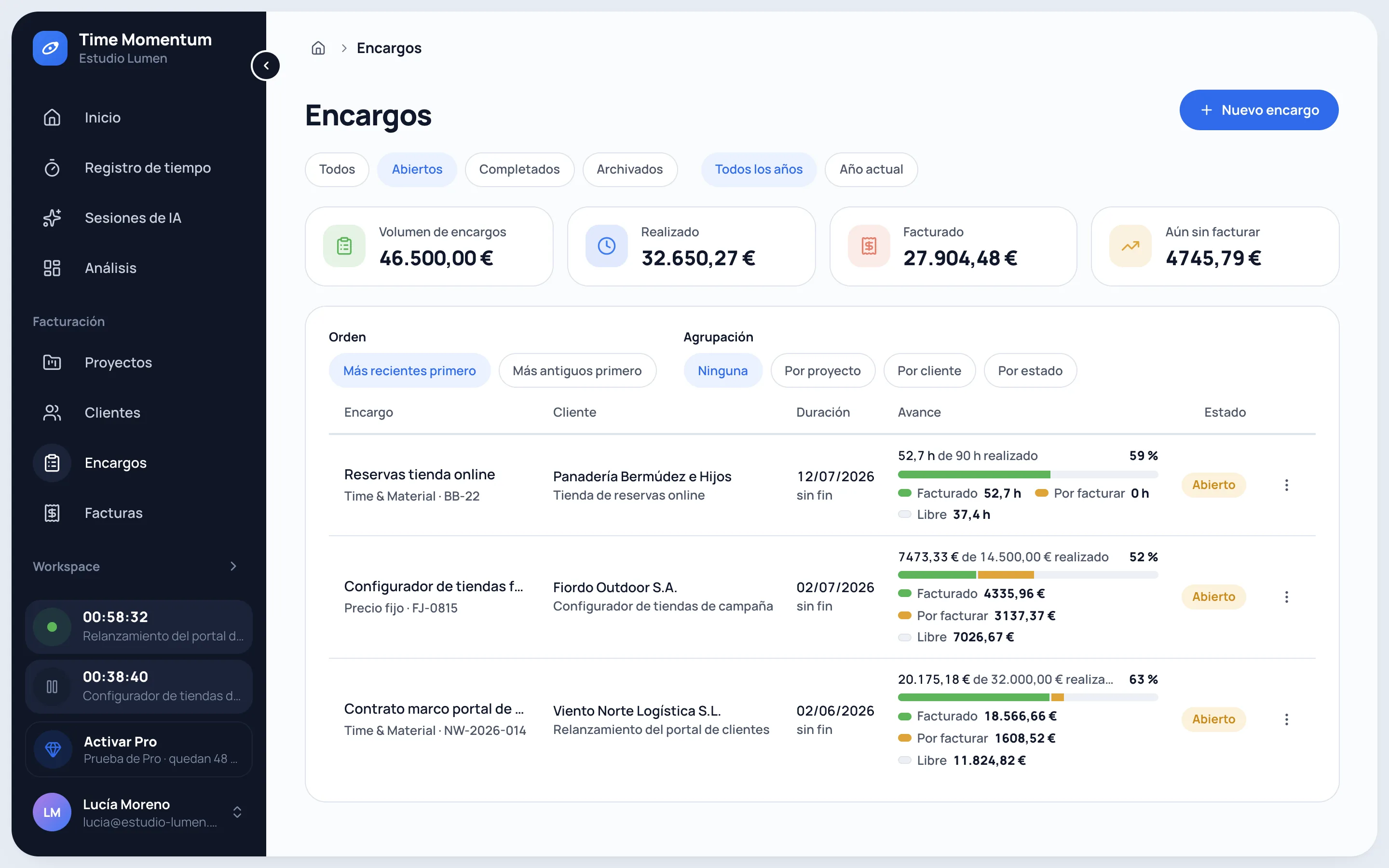1389x868 pixels.
Task: Click the Activar Pro diamond icon
Action: point(53,749)
